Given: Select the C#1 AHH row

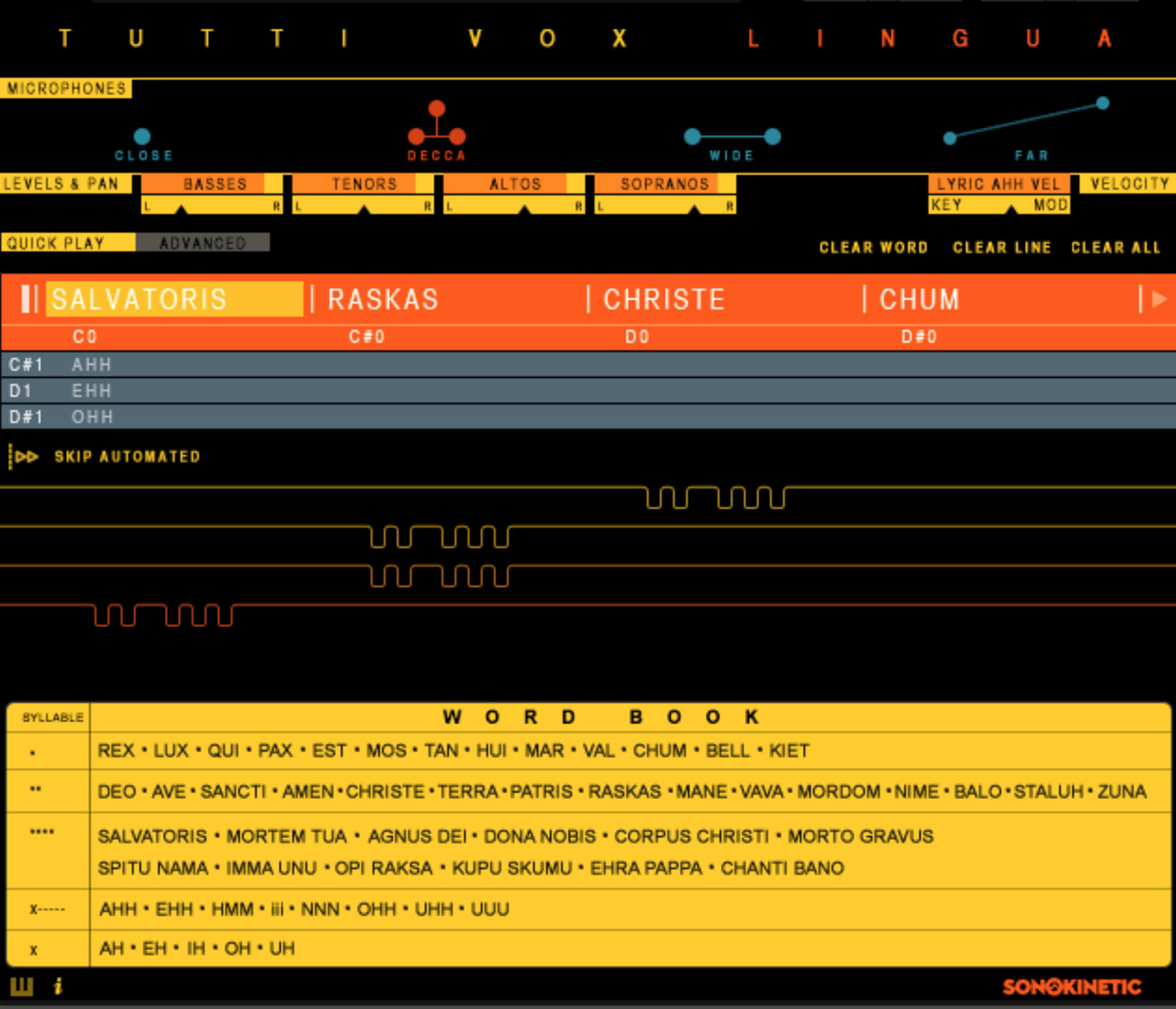Looking at the screenshot, I should 588,365.
